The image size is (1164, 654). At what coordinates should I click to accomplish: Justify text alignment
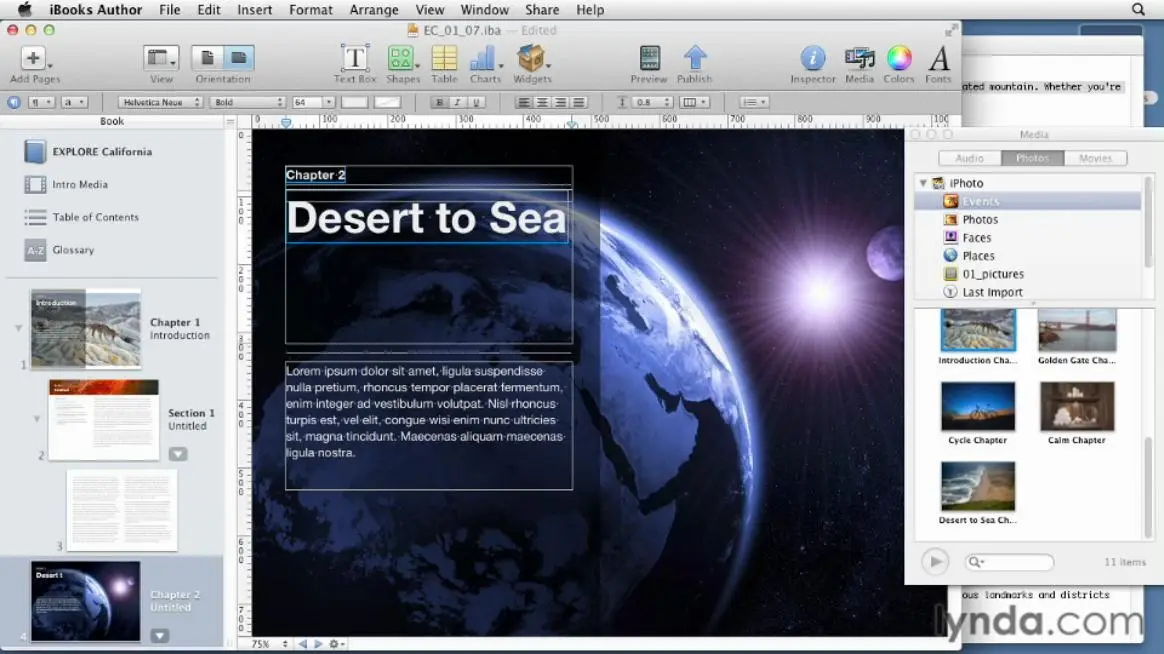579,102
